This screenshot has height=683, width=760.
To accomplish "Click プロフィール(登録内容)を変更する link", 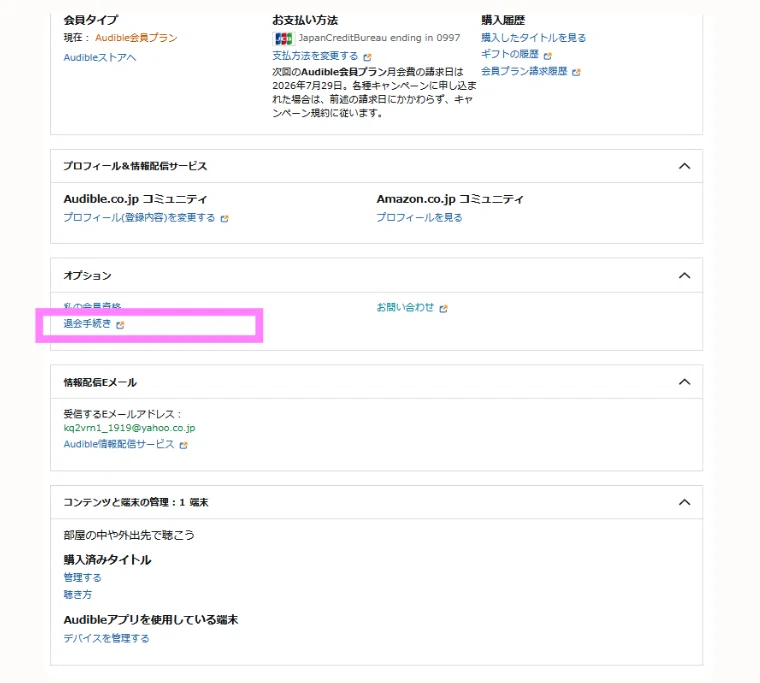I will click(140, 218).
